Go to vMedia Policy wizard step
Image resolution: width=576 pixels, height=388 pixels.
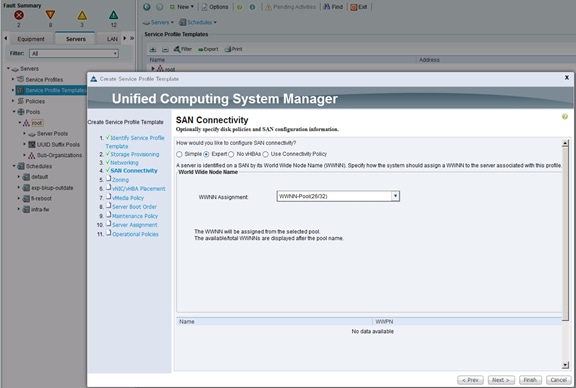[x=128, y=198]
